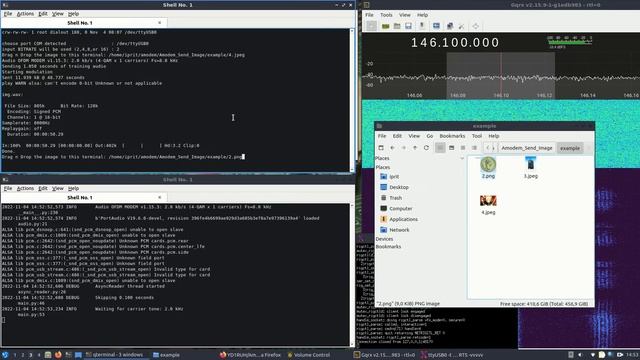
Task: Open file manager File menu
Action: pyautogui.click(x=382, y=136)
